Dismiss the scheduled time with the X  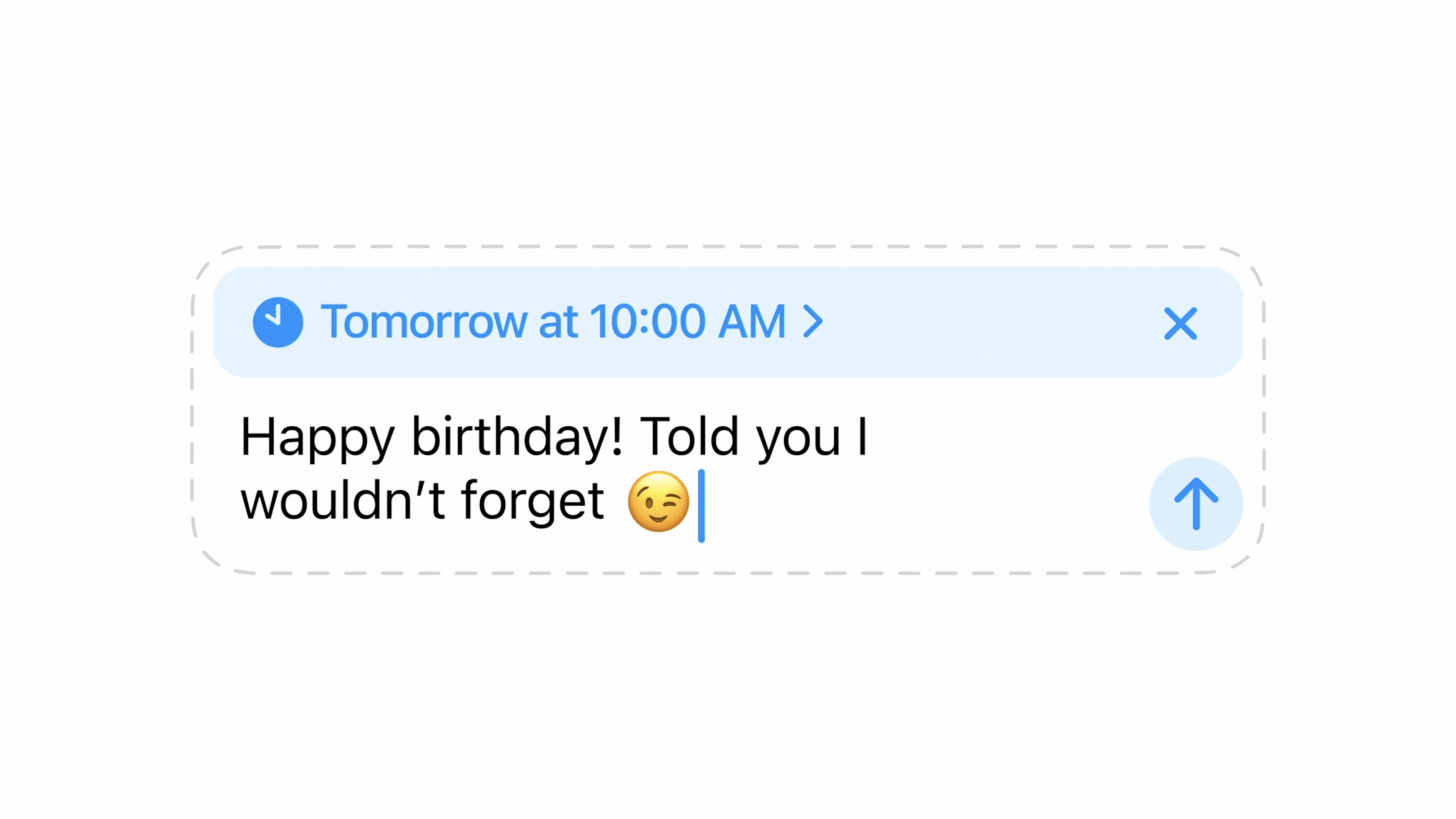pos(1180,323)
